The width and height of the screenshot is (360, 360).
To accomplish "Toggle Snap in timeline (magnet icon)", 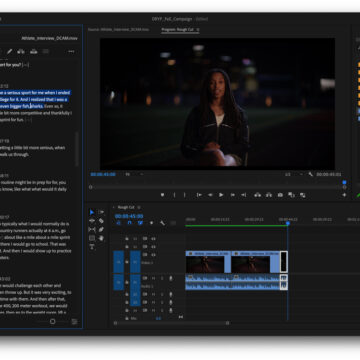I will (129, 223).
